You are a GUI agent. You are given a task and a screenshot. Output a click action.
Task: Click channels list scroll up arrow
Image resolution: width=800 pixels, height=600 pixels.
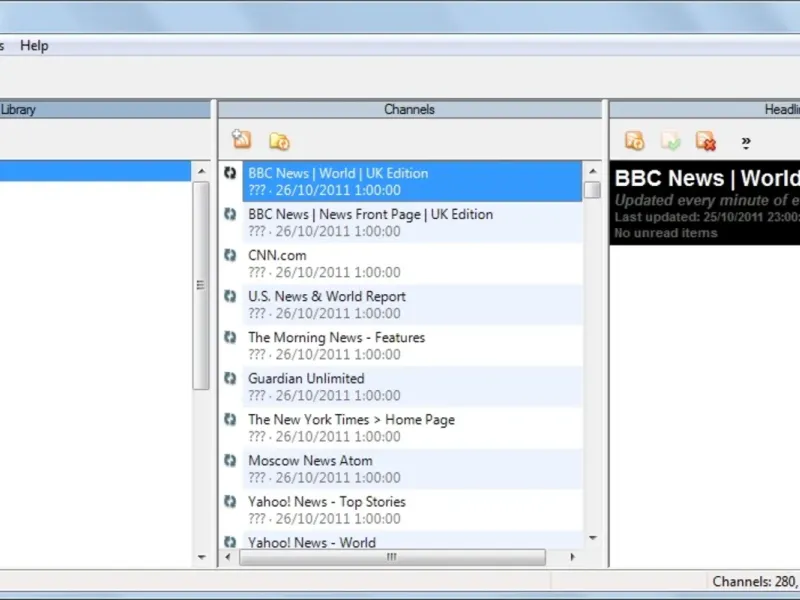[x=592, y=169]
